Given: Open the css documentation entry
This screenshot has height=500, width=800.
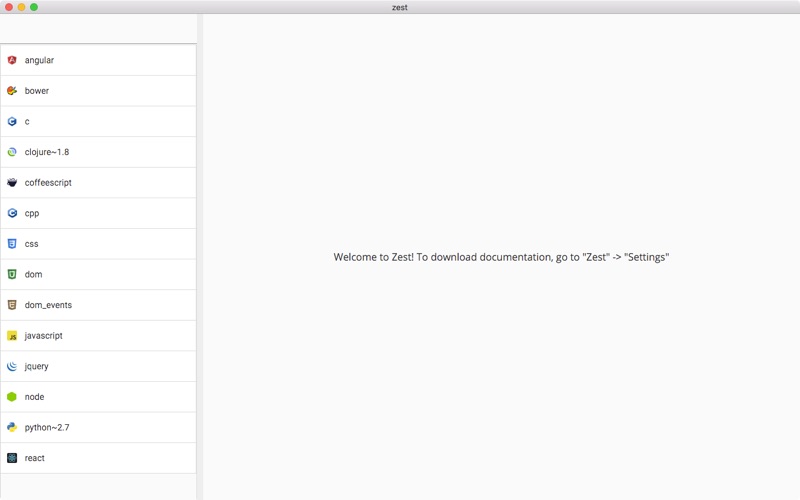Looking at the screenshot, I should click(x=98, y=244).
